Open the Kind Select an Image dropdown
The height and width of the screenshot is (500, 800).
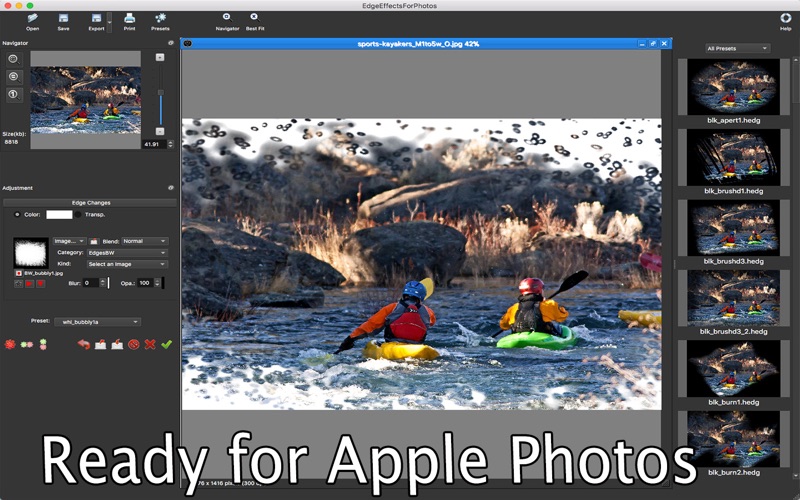pyautogui.click(x=127, y=264)
